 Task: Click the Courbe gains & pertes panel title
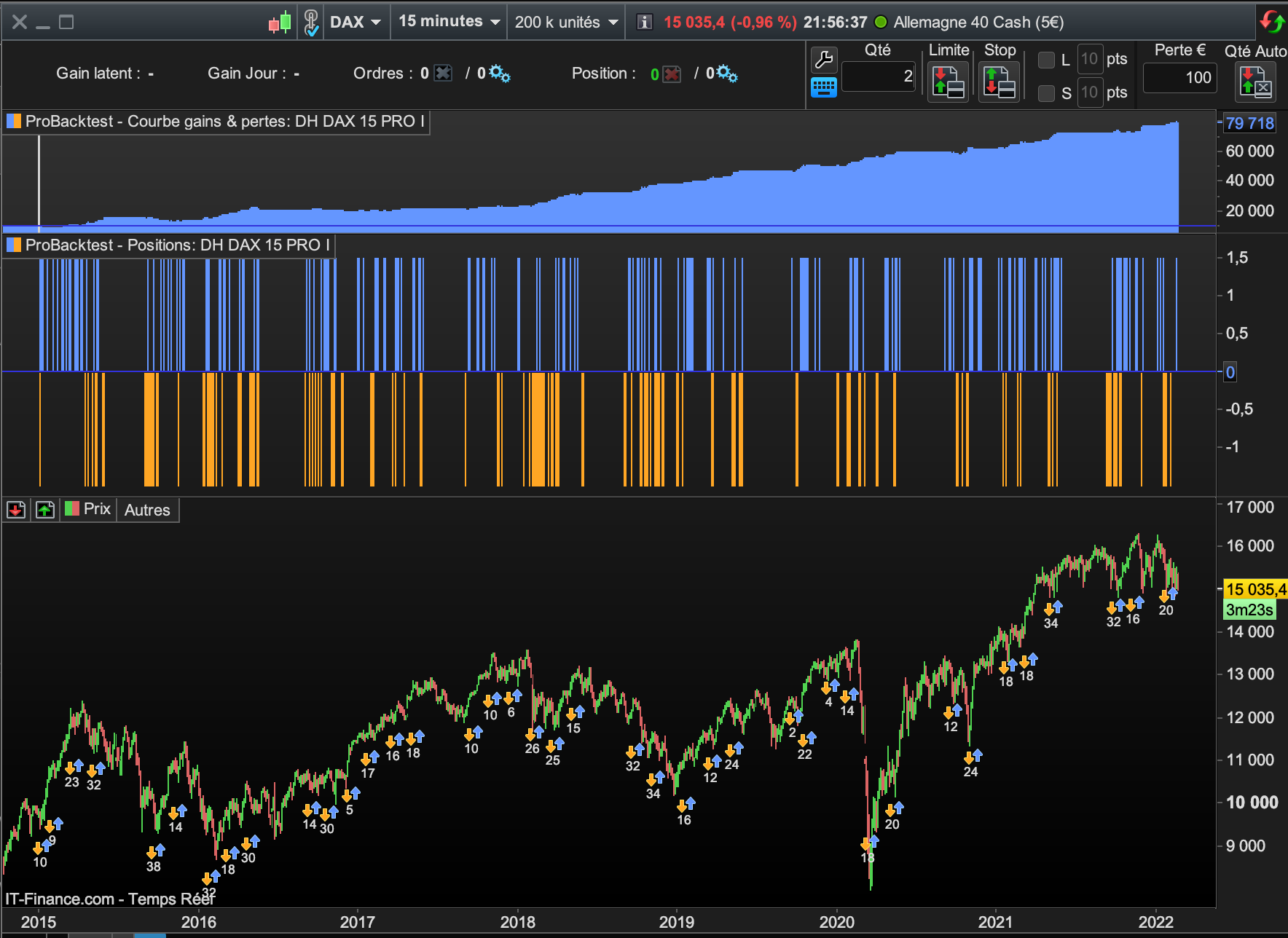(224, 121)
